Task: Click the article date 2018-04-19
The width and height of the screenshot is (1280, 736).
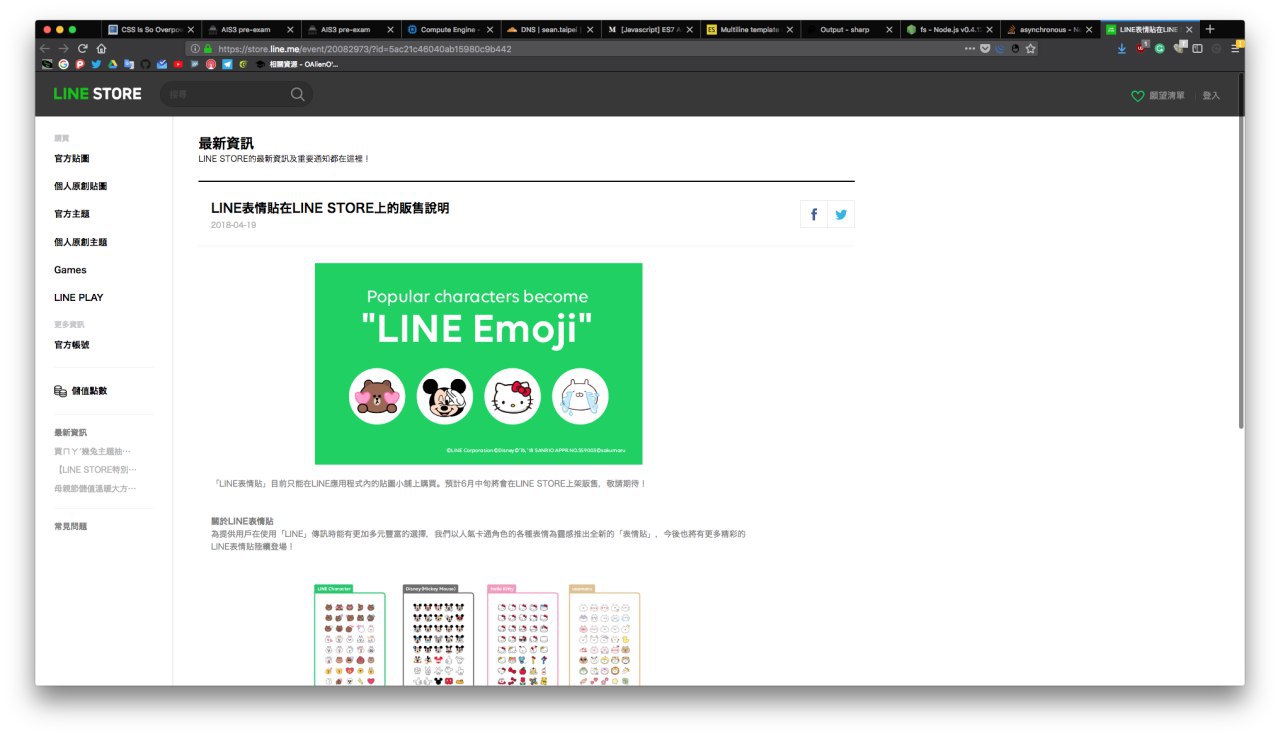Action: pos(234,225)
